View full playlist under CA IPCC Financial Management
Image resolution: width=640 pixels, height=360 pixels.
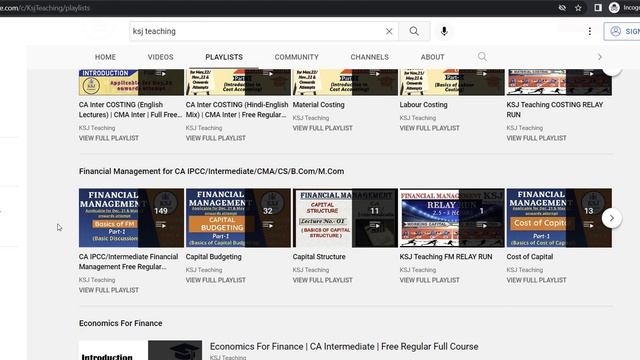pos(109,290)
